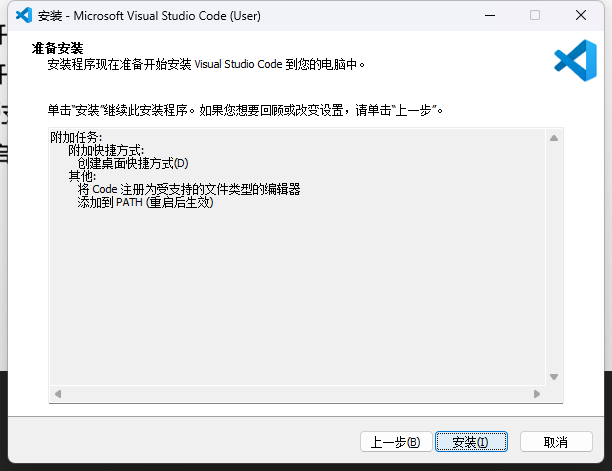Cancel setup with the 取消 button
This screenshot has width=612, height=471.
tap(556, 441)
